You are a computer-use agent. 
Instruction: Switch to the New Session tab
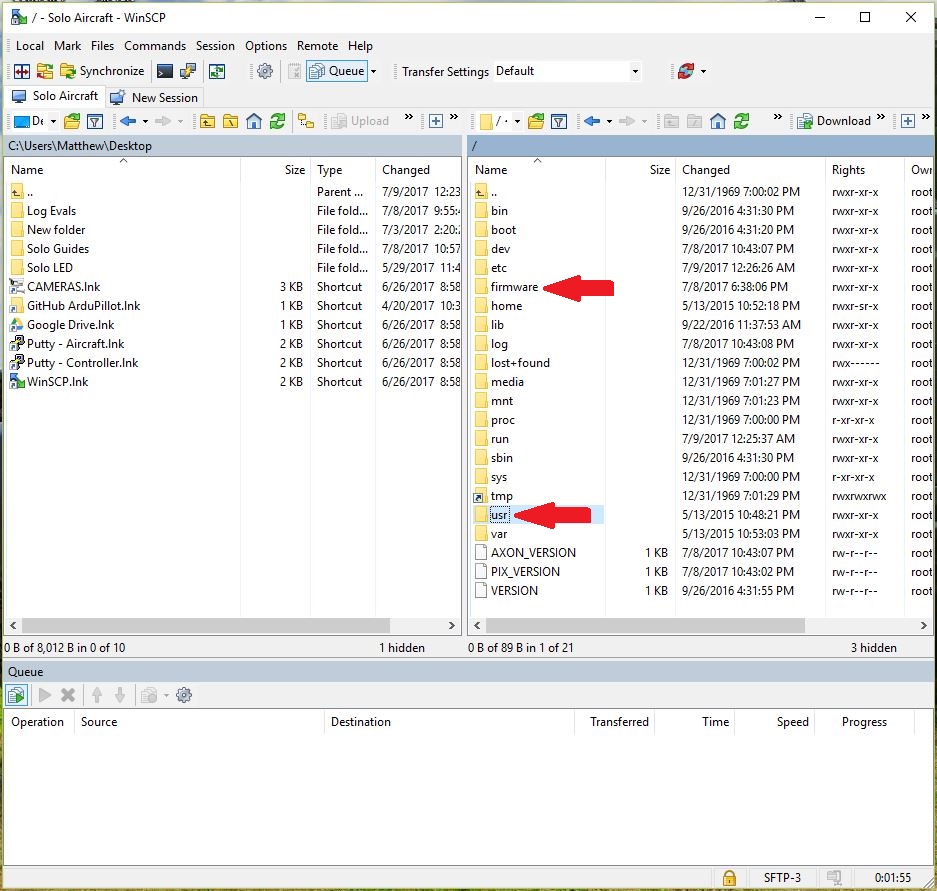click(x=155, y=97)
